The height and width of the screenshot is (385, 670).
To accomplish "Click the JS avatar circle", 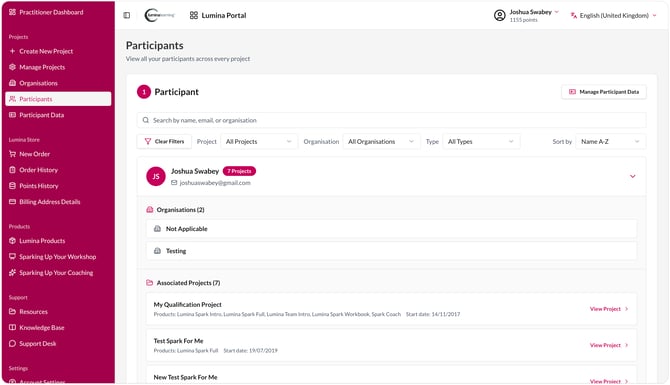I will pyautogui.click(x=156, y=176).
